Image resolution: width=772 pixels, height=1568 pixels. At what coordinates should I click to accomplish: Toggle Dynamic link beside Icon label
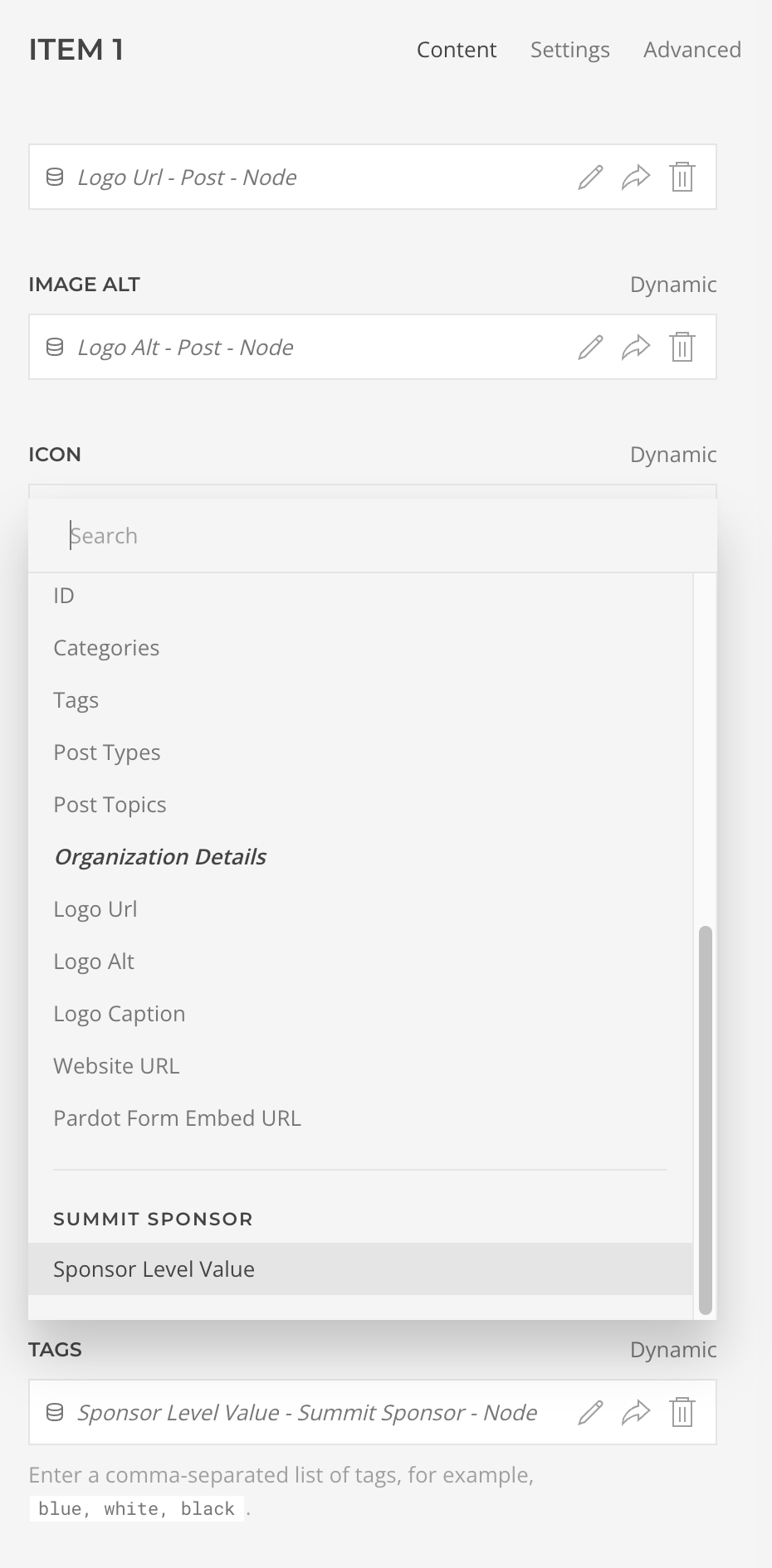tap(673, 455)
